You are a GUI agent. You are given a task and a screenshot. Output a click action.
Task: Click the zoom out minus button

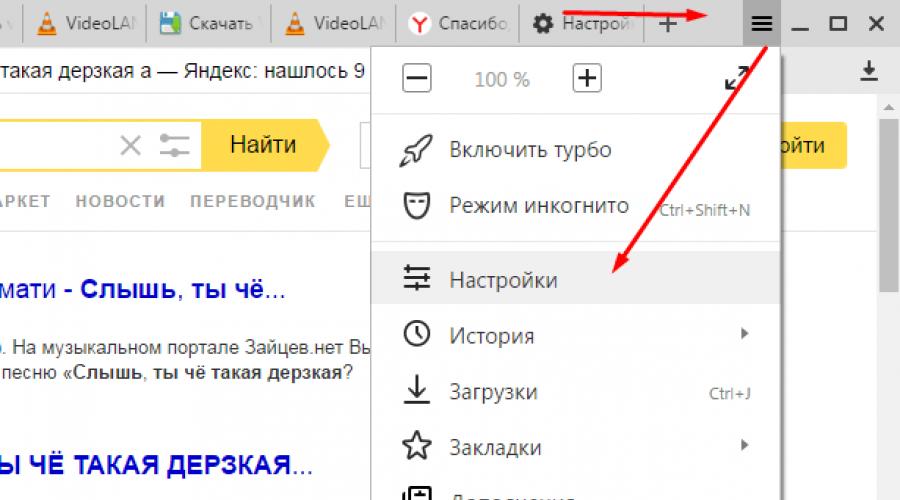pyautogui.click(x=416, y=79)
